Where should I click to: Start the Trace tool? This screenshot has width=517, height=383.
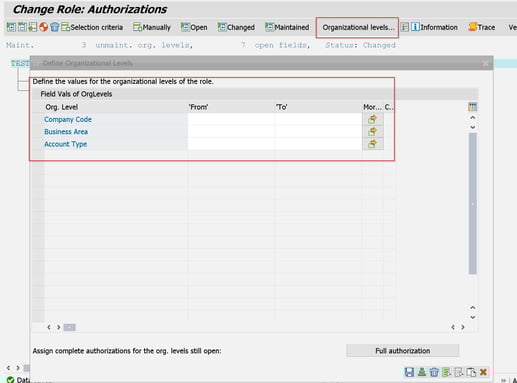(x=482, y=27)
